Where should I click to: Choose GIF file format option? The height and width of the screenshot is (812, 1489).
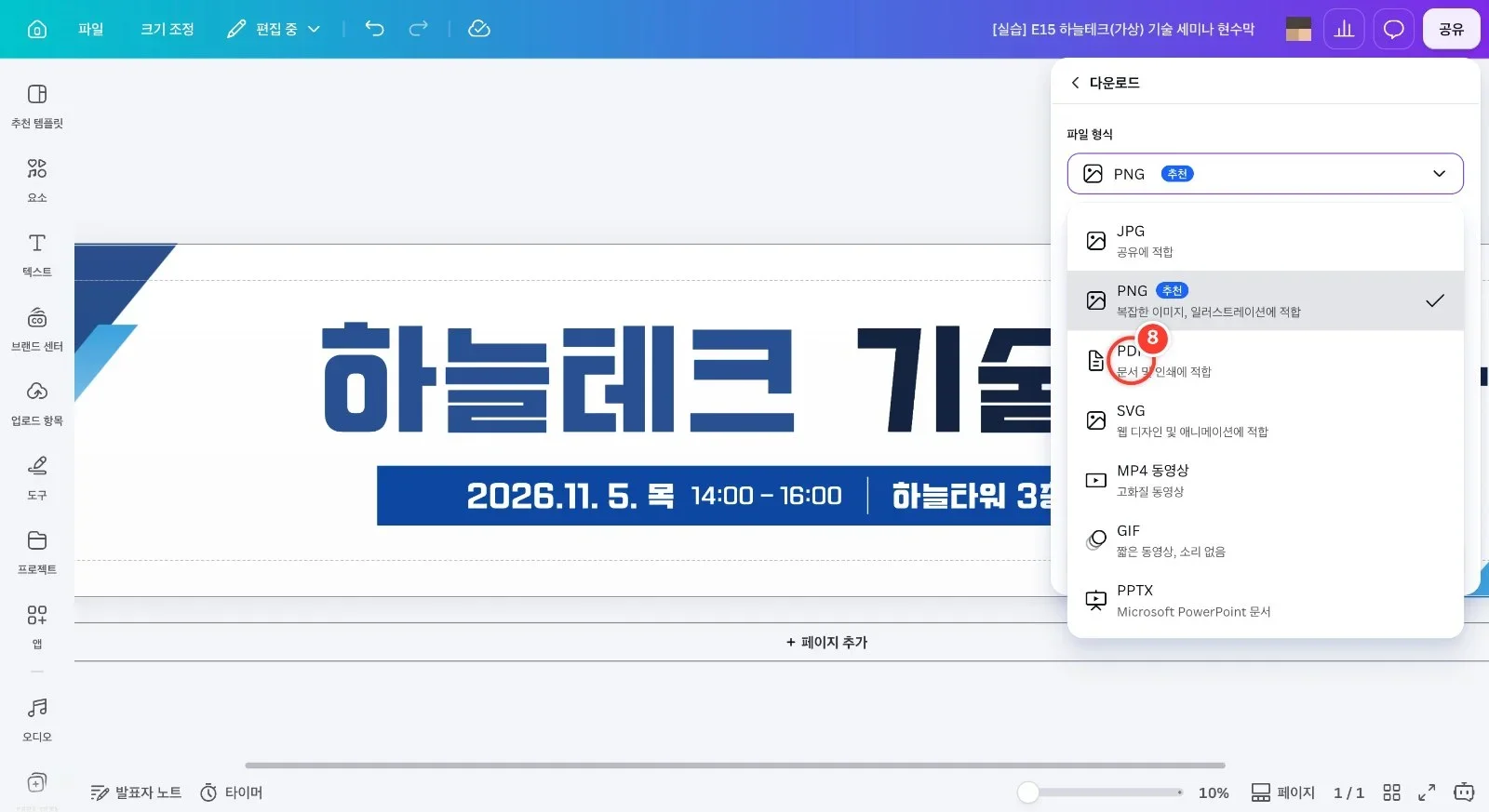point(1265,540)
